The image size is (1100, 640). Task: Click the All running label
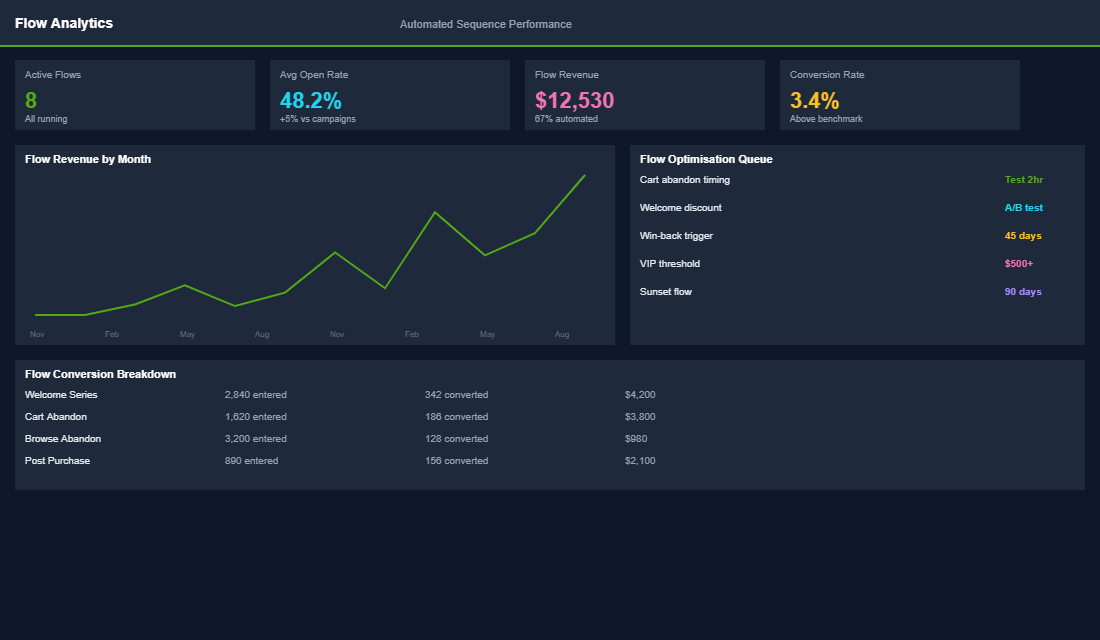pos(46,119)
